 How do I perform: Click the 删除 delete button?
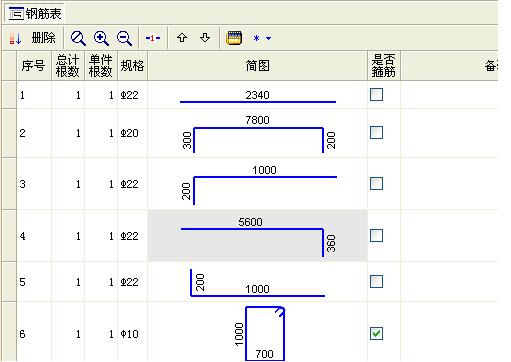pyautogui.click(x=43, y=38)
